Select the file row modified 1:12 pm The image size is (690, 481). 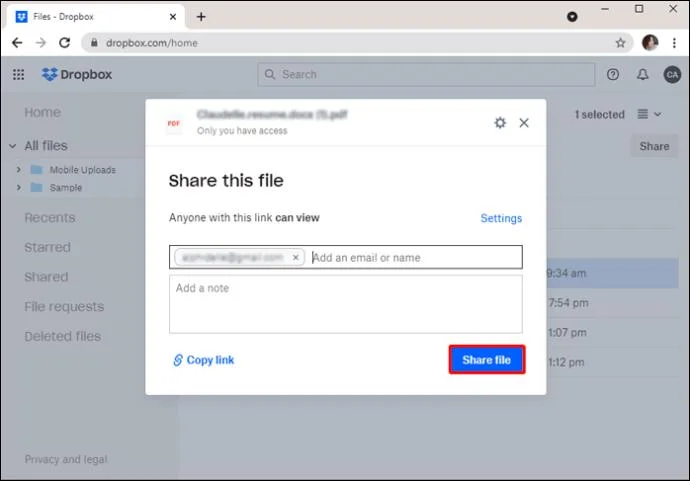(612, 362)
